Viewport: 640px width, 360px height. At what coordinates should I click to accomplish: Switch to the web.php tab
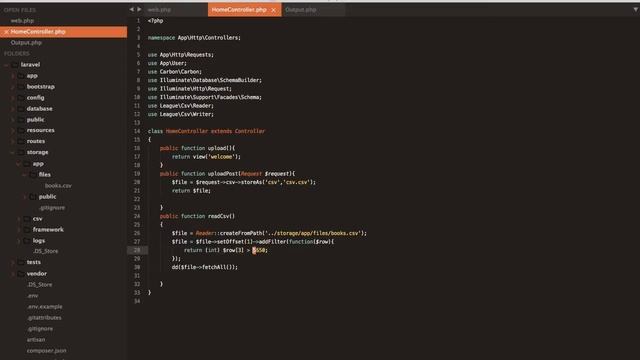point(160,9)
